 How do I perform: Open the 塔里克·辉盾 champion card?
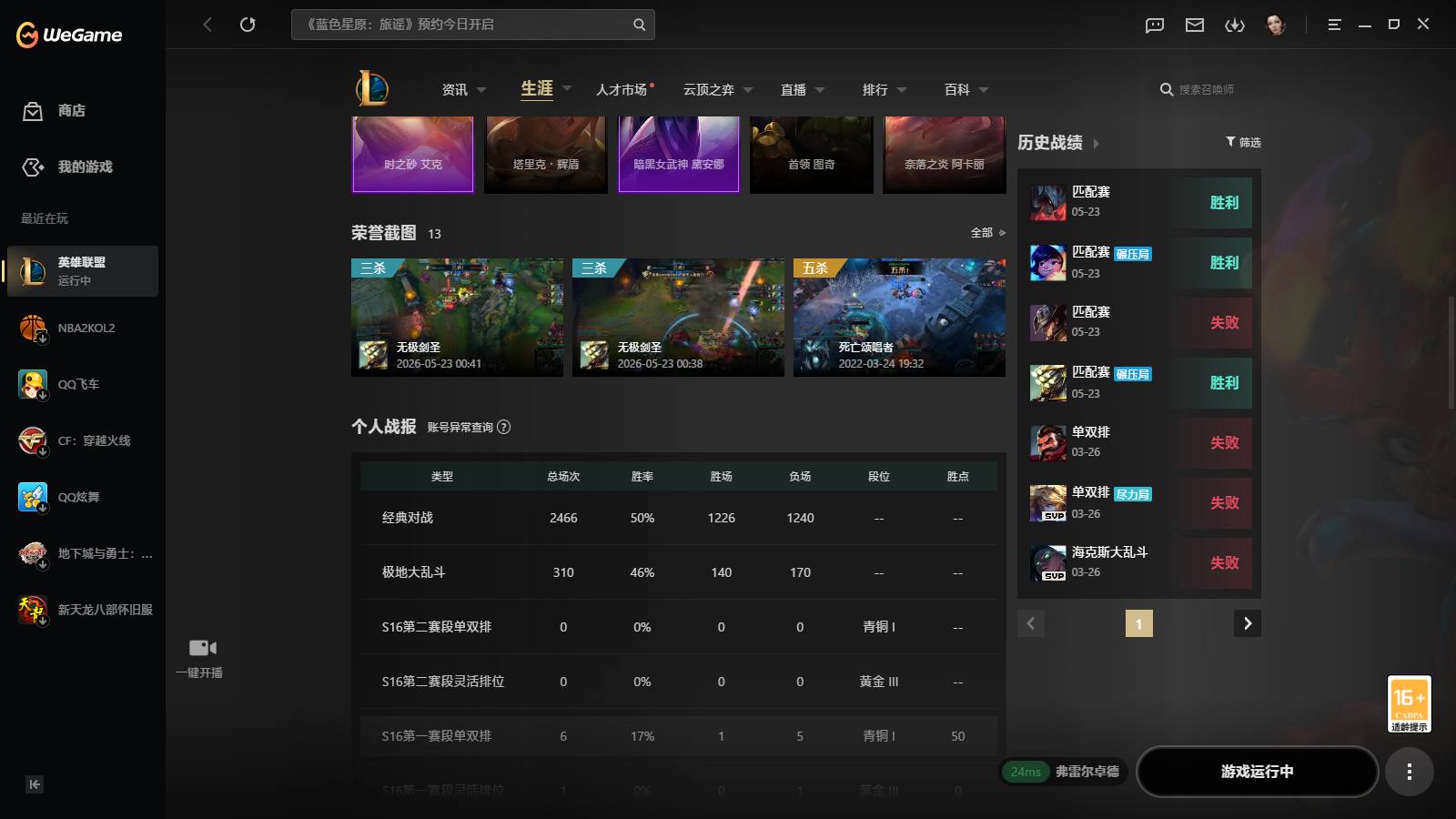click(546, 154)
